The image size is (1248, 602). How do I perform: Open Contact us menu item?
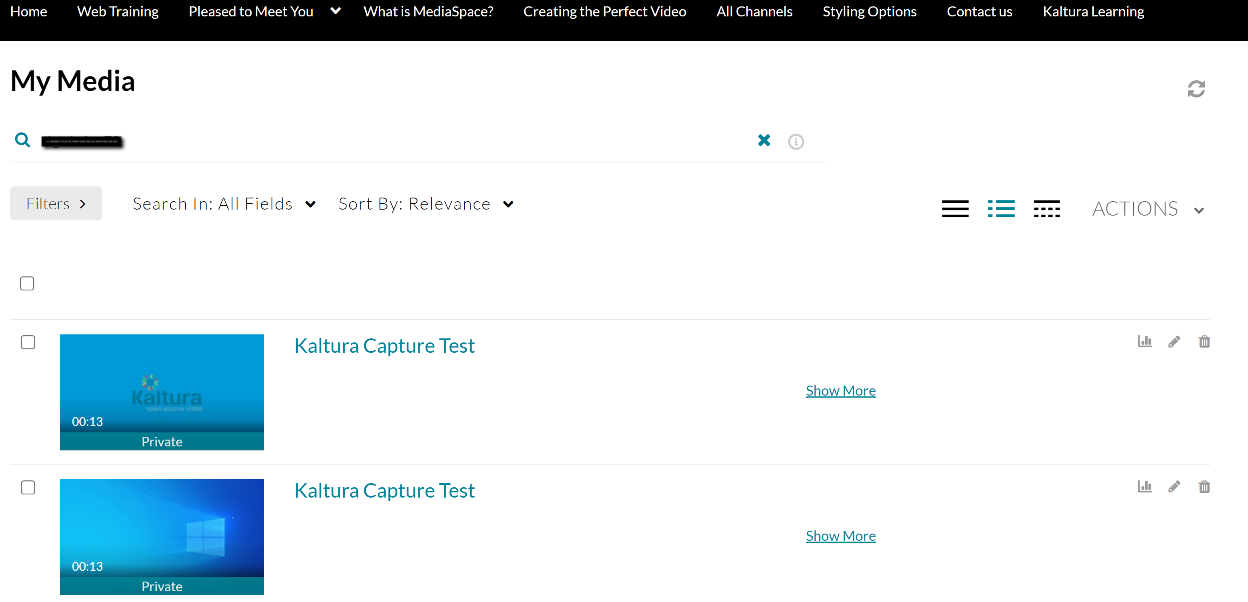(x=980, y=12)
